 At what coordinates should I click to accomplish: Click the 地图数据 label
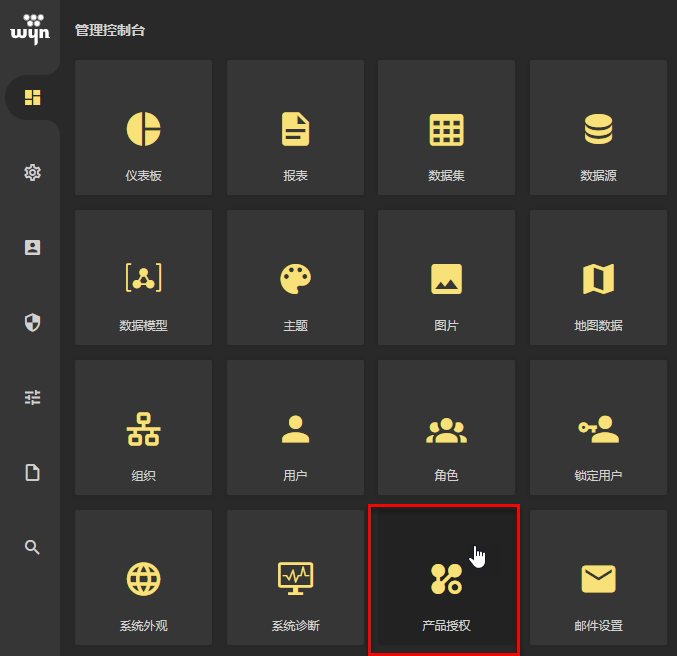pos(598,326)
